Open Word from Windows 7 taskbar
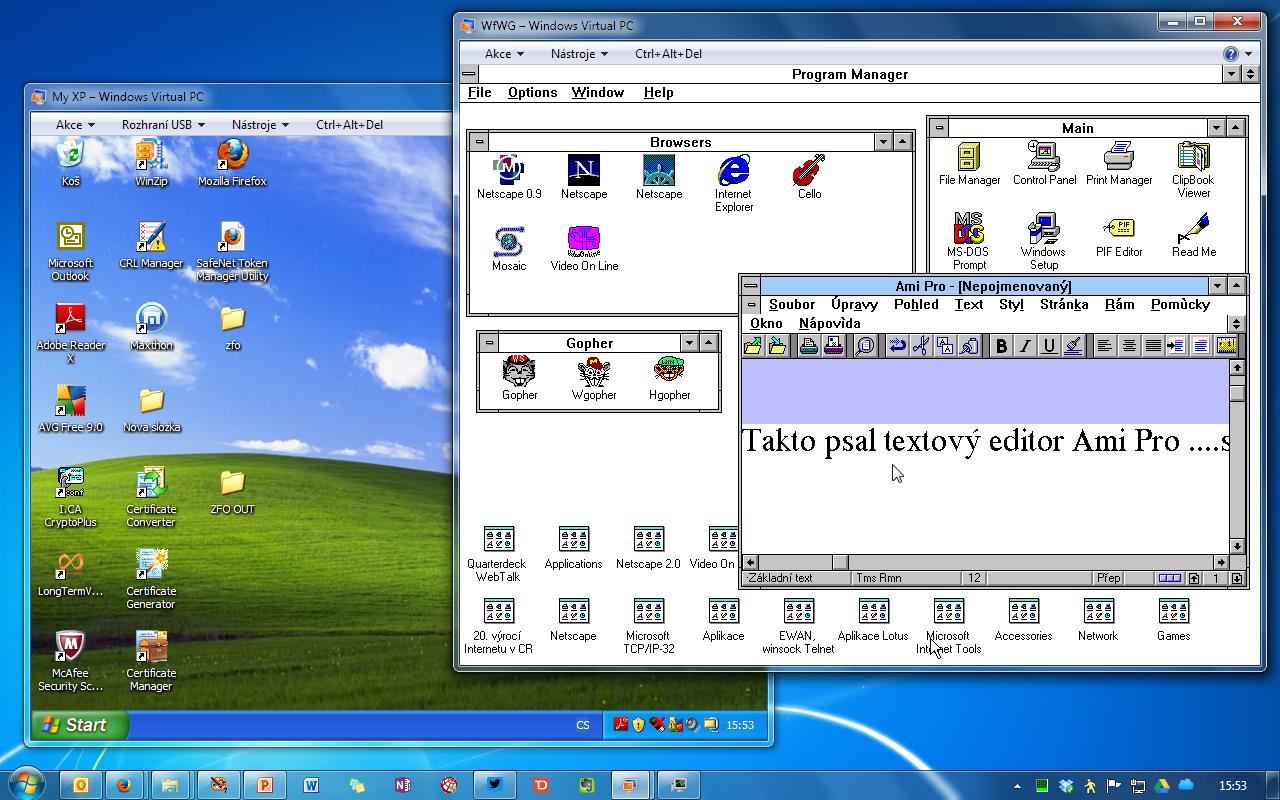 pyautogui.click(x=310, y=785)
